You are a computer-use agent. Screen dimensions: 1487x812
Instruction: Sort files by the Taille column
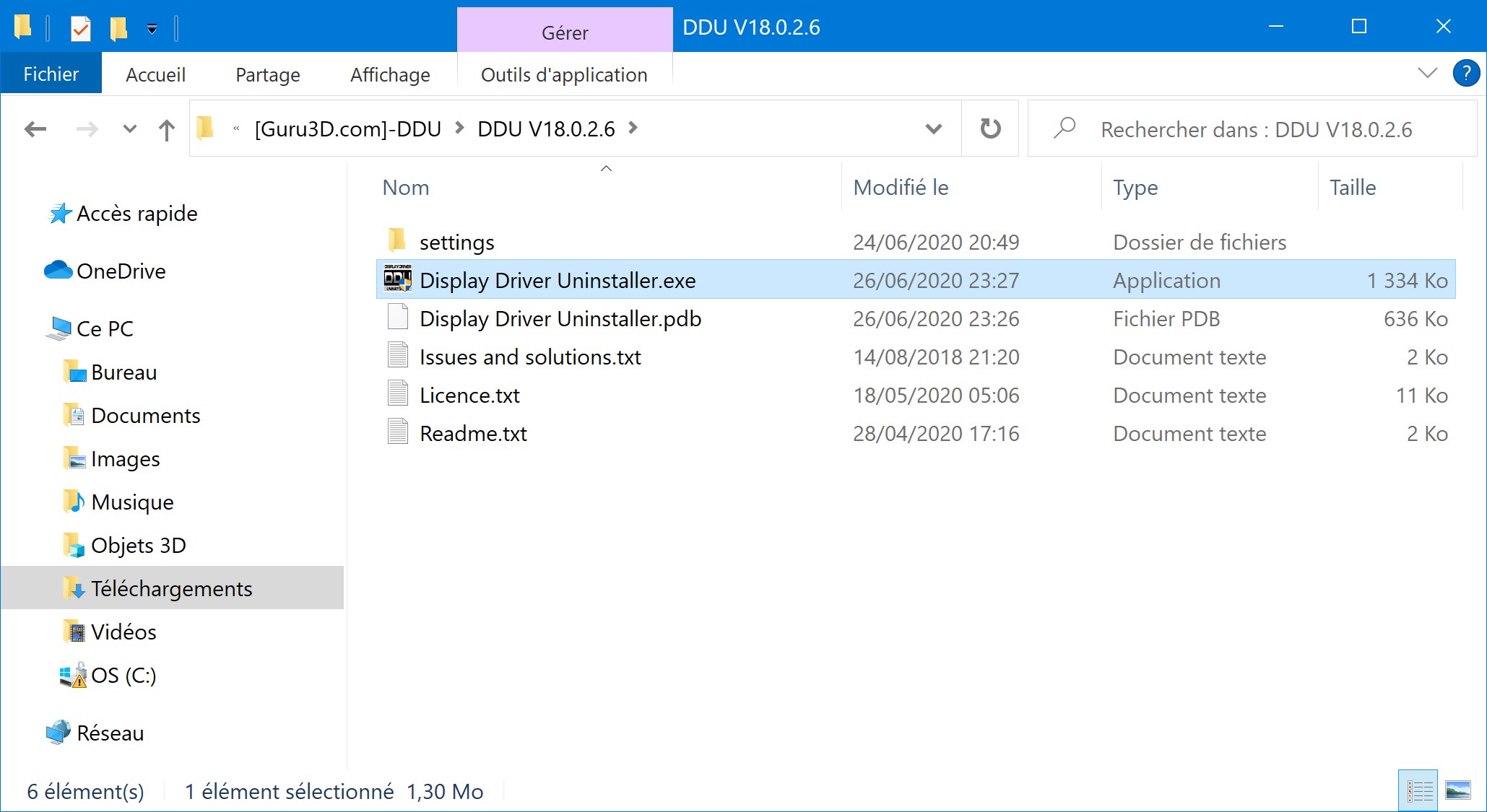point(1353,188)
